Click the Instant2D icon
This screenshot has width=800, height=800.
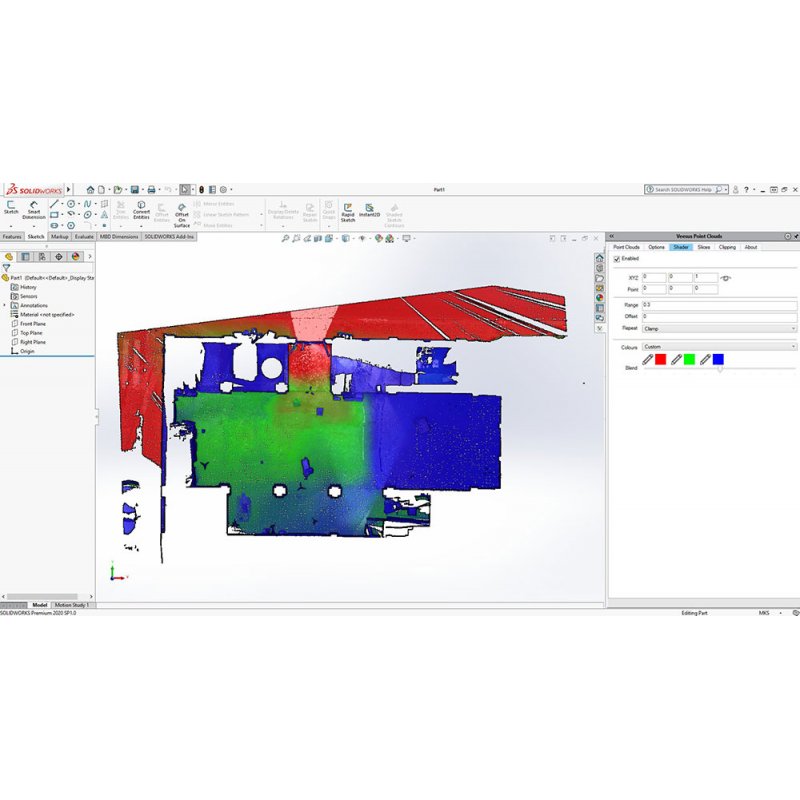(x=369, y=211)
